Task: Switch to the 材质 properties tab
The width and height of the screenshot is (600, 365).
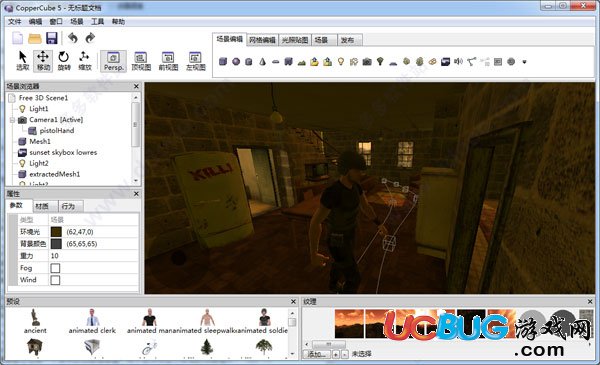Action: coord(42,206)
